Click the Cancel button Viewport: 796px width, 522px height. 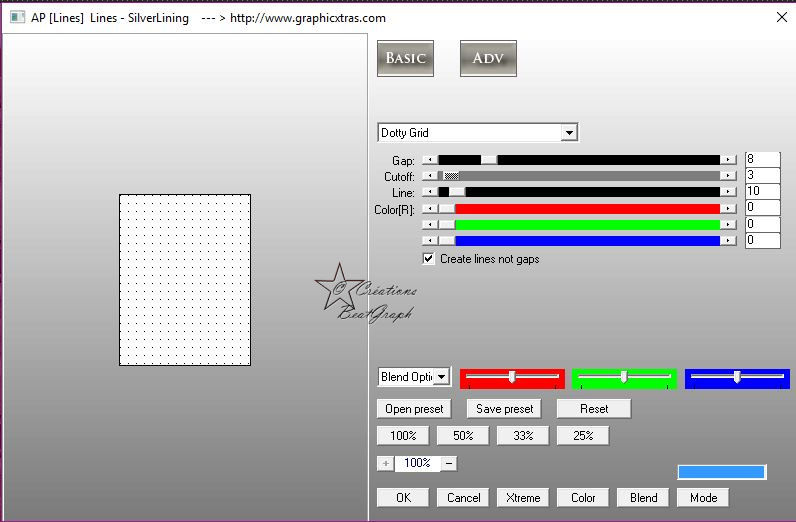click(x=463, y=498)
